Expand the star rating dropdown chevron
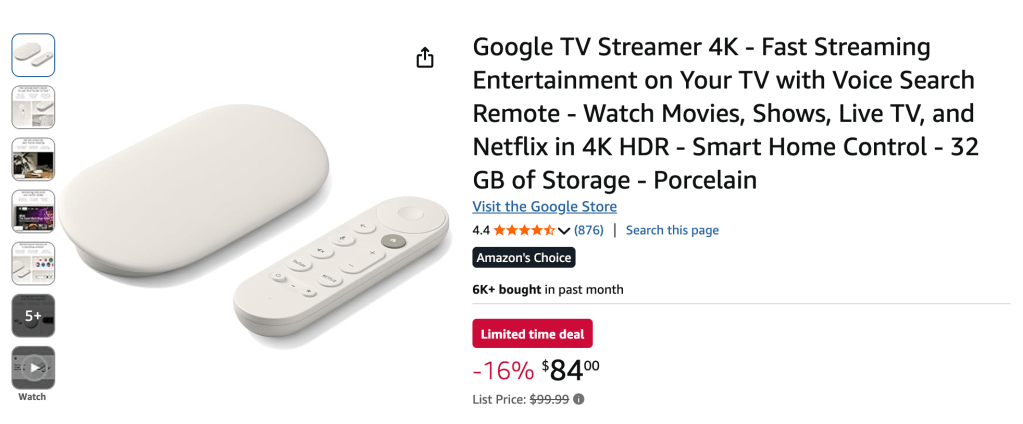 (x=564, y=231)
